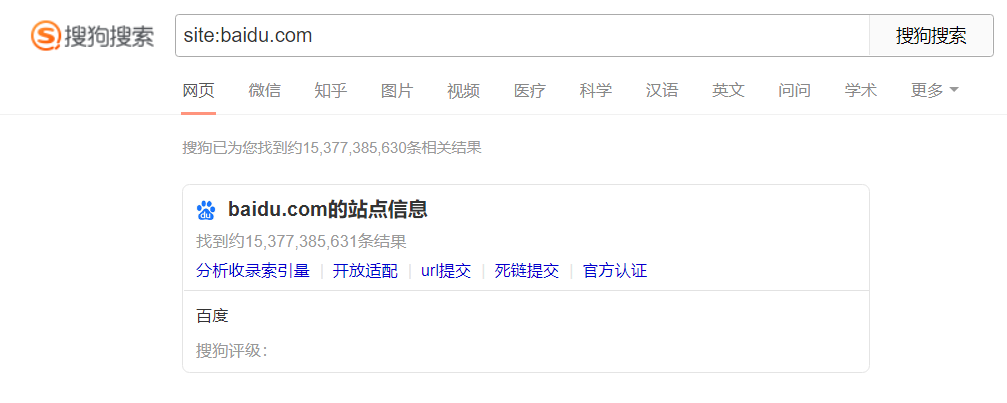
Task: Open the 视频 tab
Action: click(x=464, y=90)
